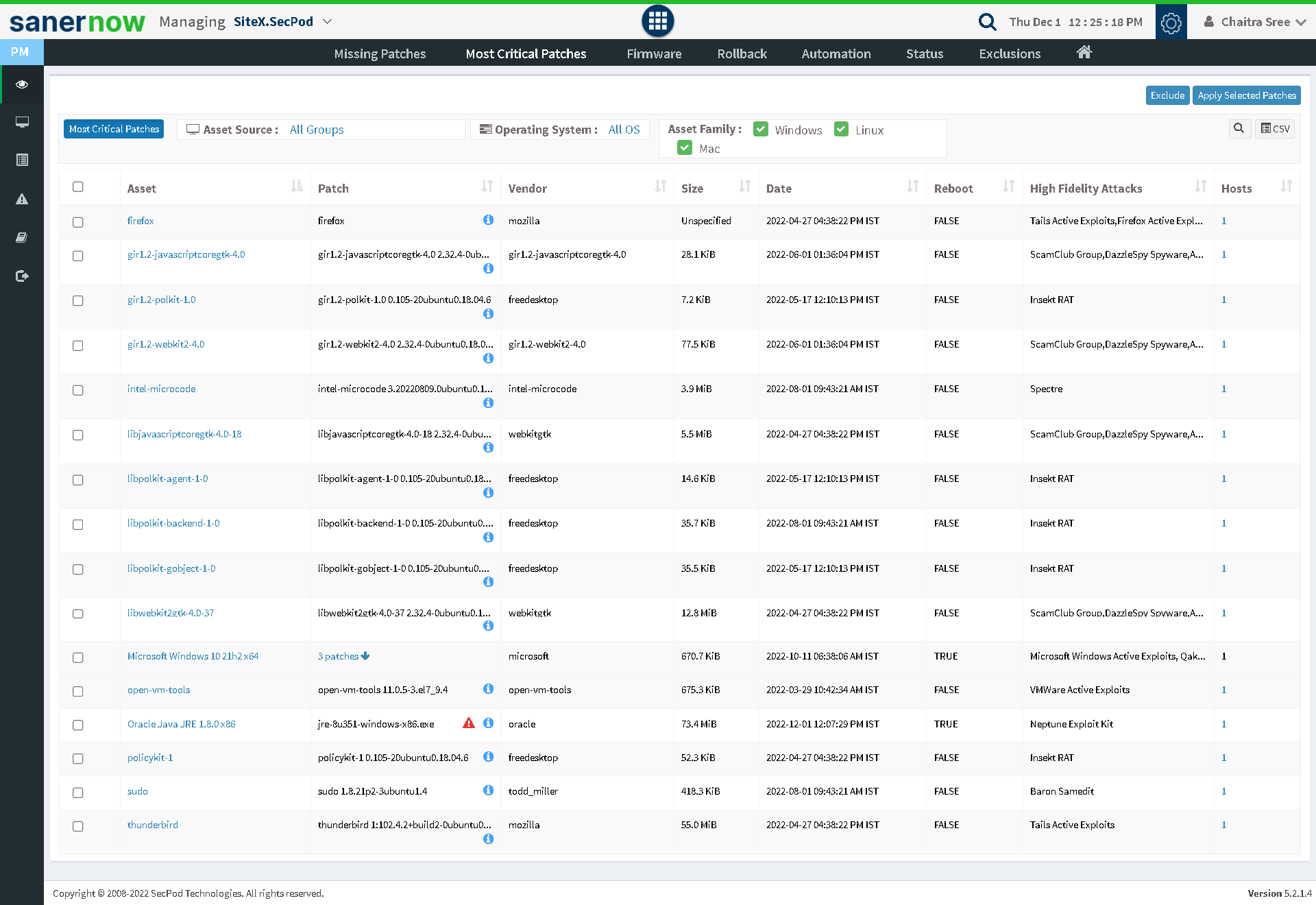Sort table by High Fidelity Attacks column
This screenshot has width=1316, height=905.
(1201, 186)
